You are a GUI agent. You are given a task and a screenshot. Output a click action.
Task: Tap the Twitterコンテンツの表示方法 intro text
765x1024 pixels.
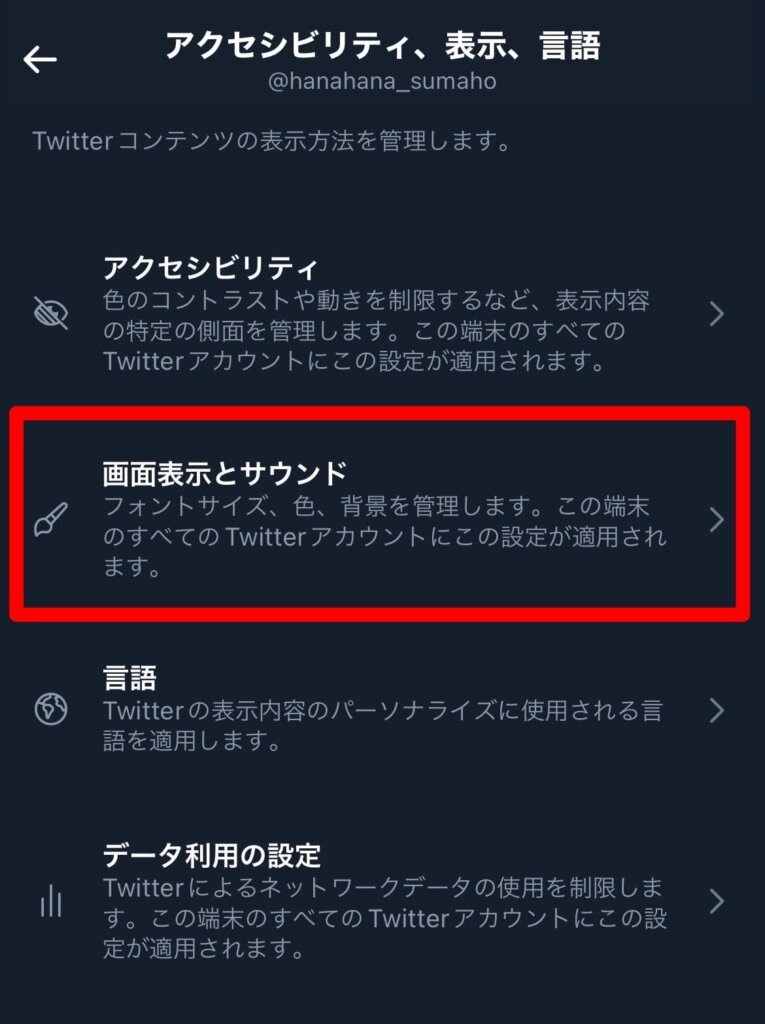[271, 141]
